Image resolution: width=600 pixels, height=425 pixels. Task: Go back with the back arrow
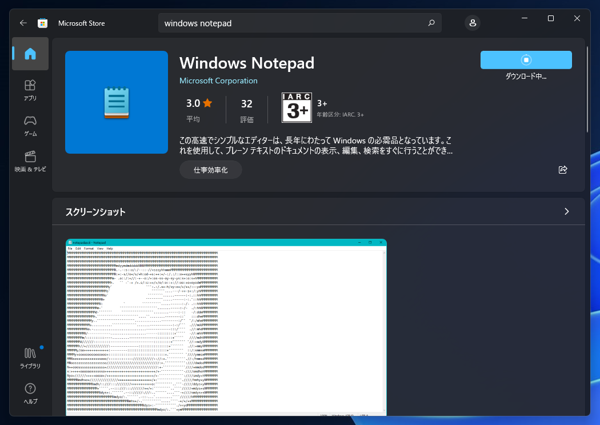[x=23, y=23]
